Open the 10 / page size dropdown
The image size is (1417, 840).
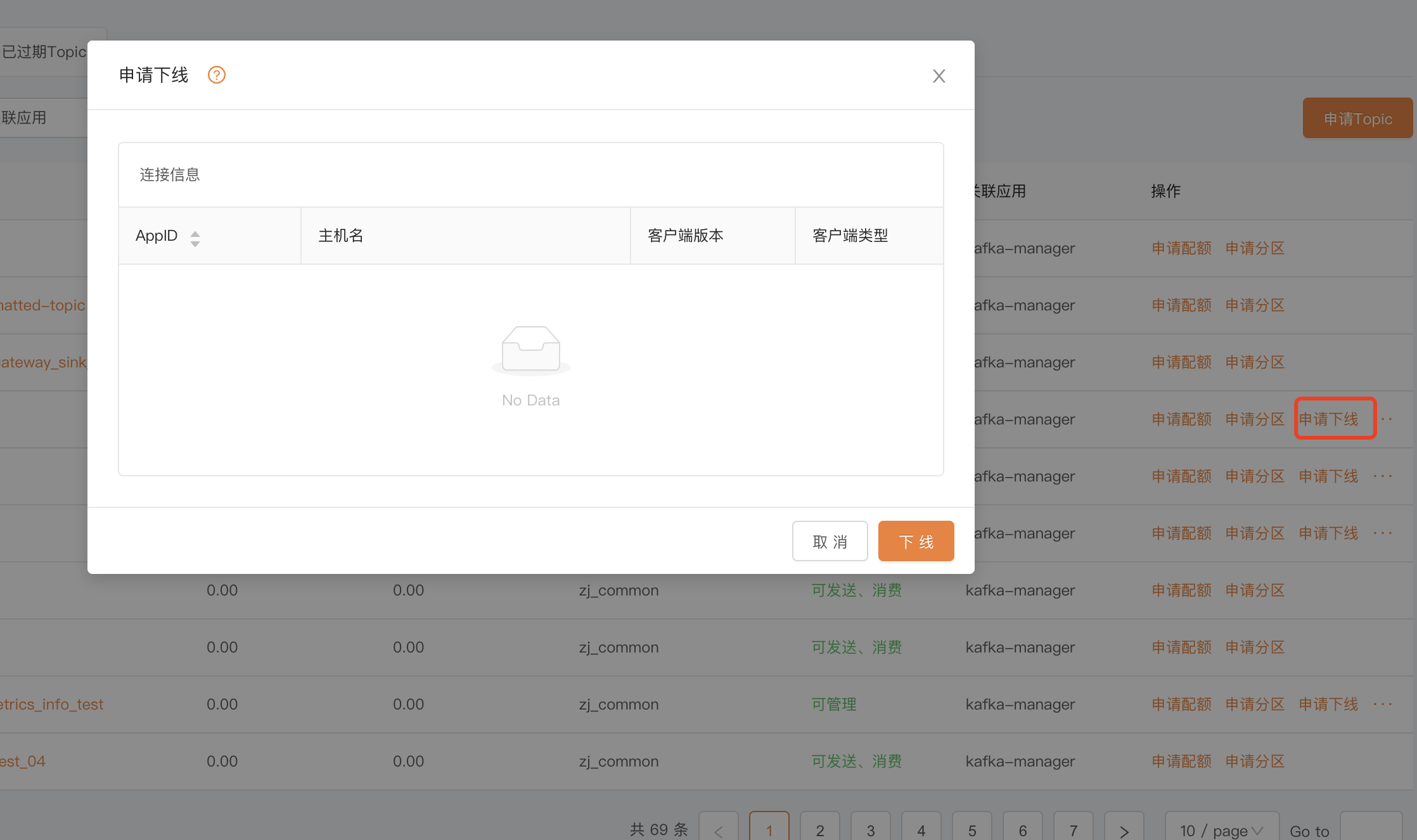pyautogui.click(x=1221, y=830)
